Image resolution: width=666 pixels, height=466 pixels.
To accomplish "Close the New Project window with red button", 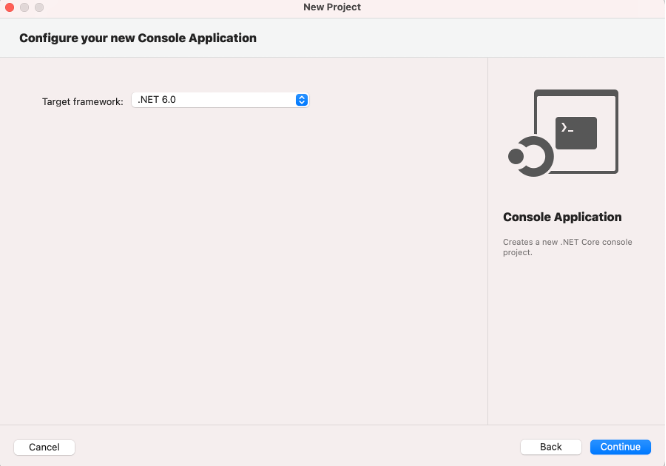I will click(9, 7).
